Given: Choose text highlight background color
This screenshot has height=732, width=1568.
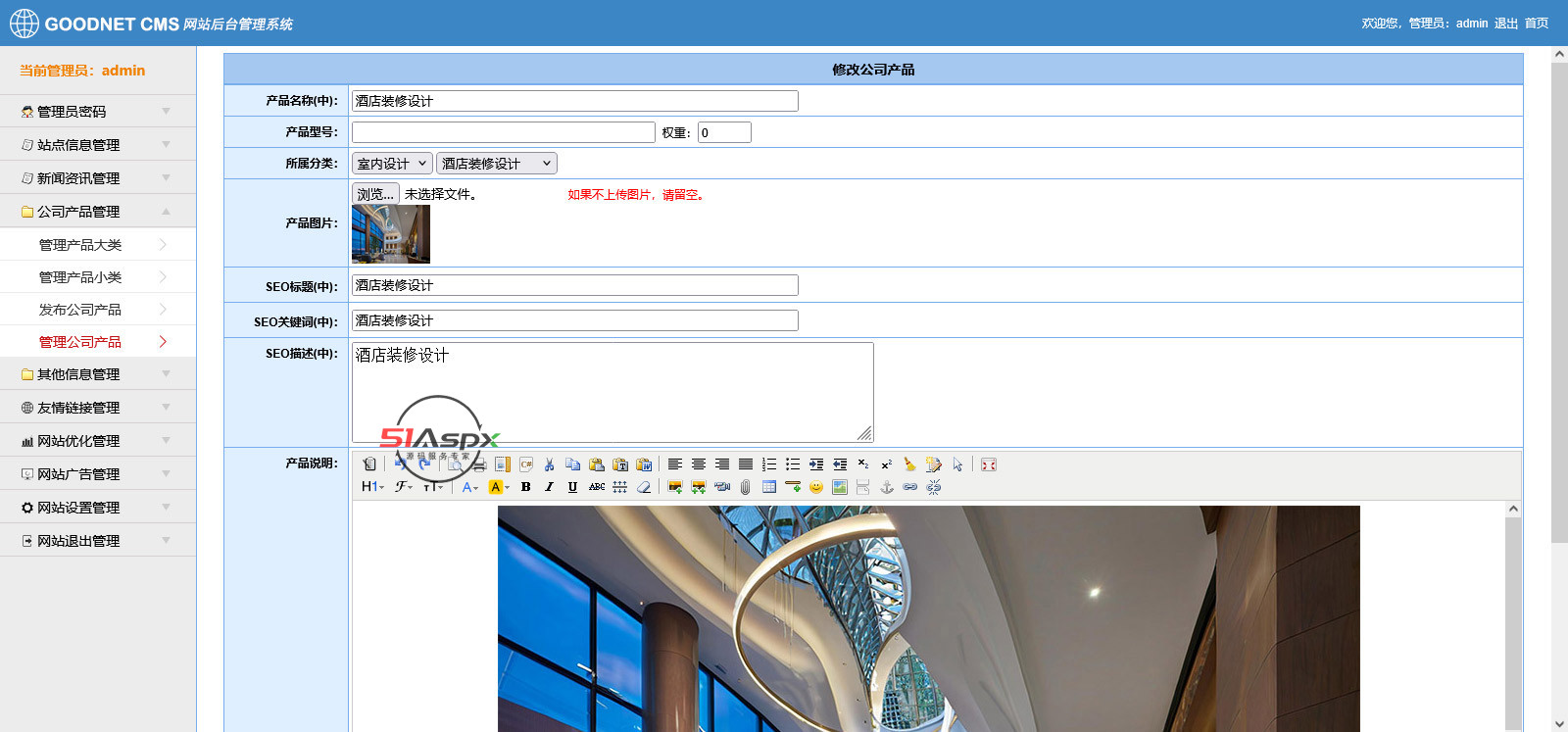Looking at the screenshot, I should click(499, 487).
